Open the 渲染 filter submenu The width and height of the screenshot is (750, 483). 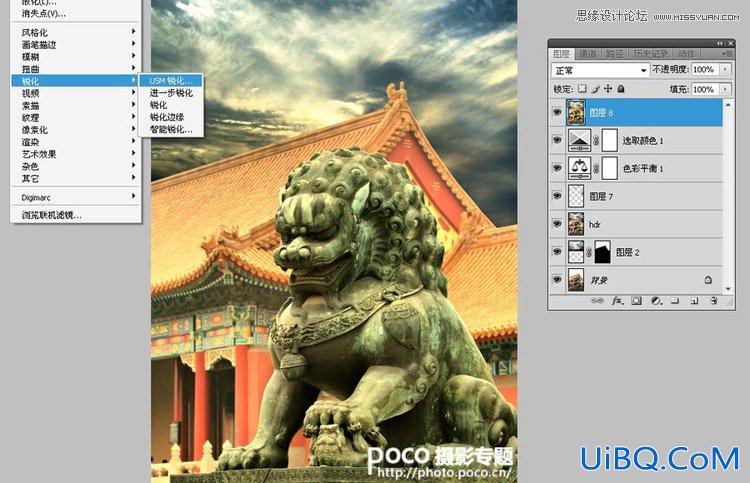coord(76,142)
